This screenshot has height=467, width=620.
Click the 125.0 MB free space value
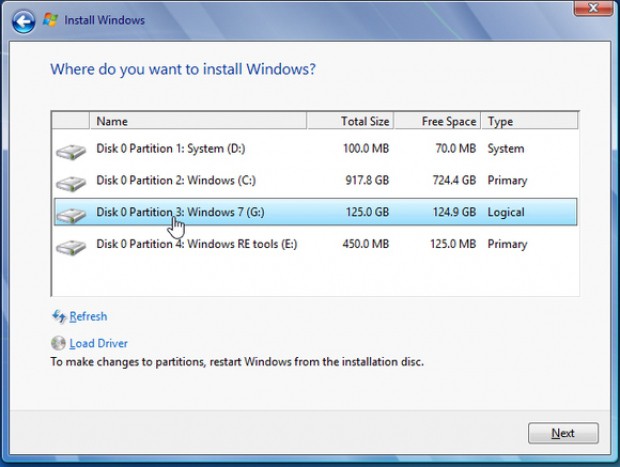point(453,244)
